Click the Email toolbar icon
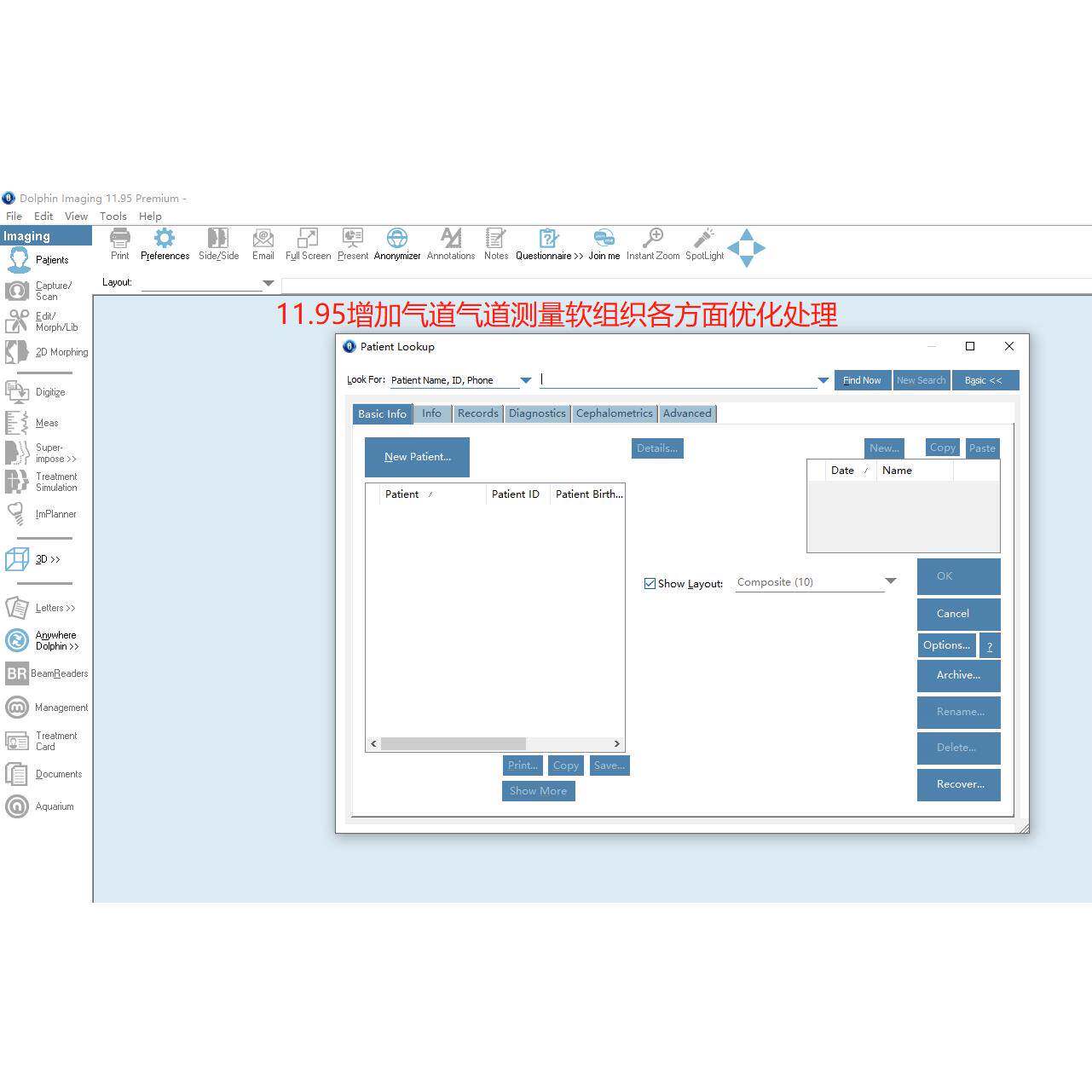 (x=263, y=244)
